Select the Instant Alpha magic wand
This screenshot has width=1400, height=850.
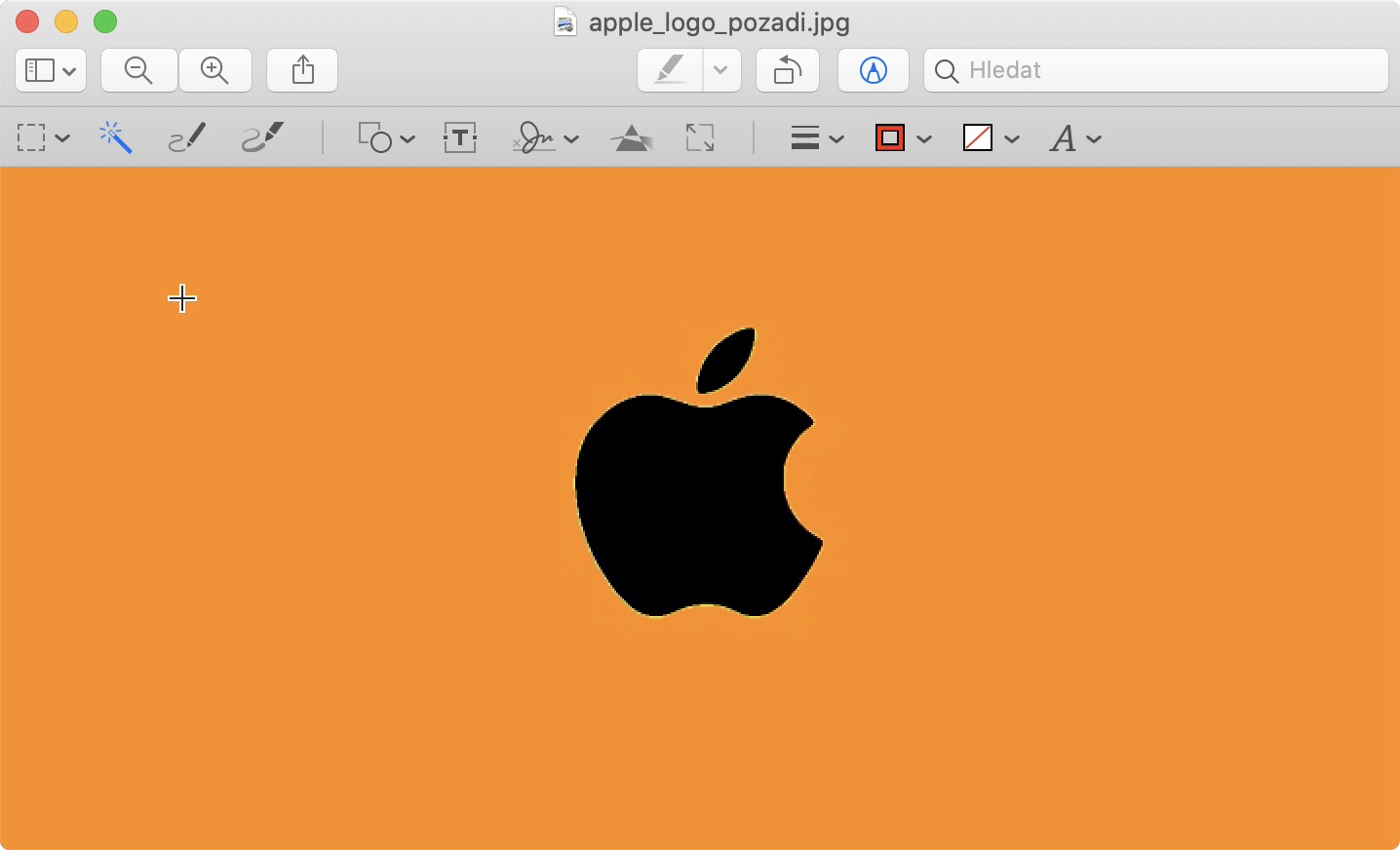[x=115, y=138]
